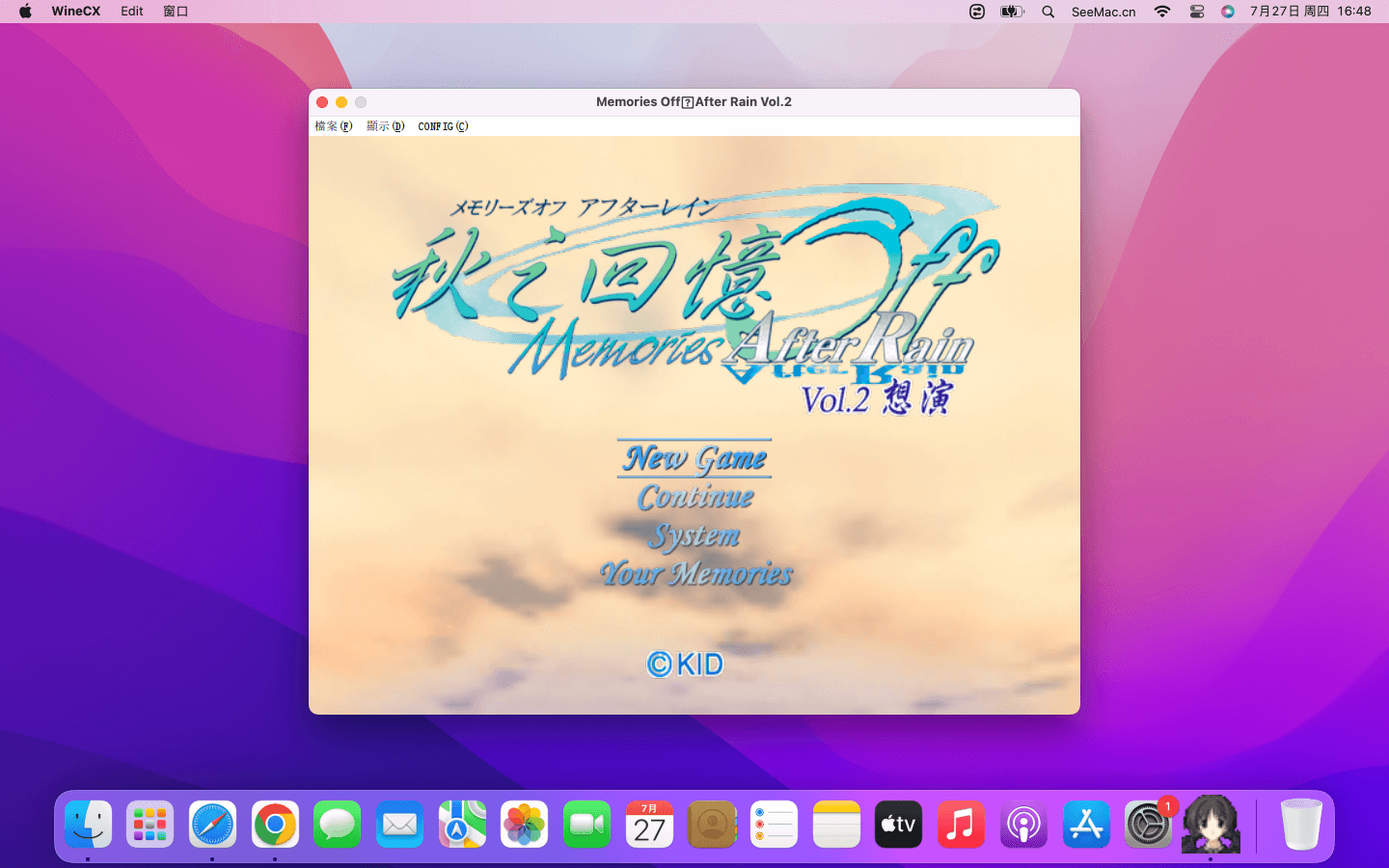Viewport: 1389px width, 868px height.
Task: Launch Google Chrome from the Dock
Action: [275, 825]
